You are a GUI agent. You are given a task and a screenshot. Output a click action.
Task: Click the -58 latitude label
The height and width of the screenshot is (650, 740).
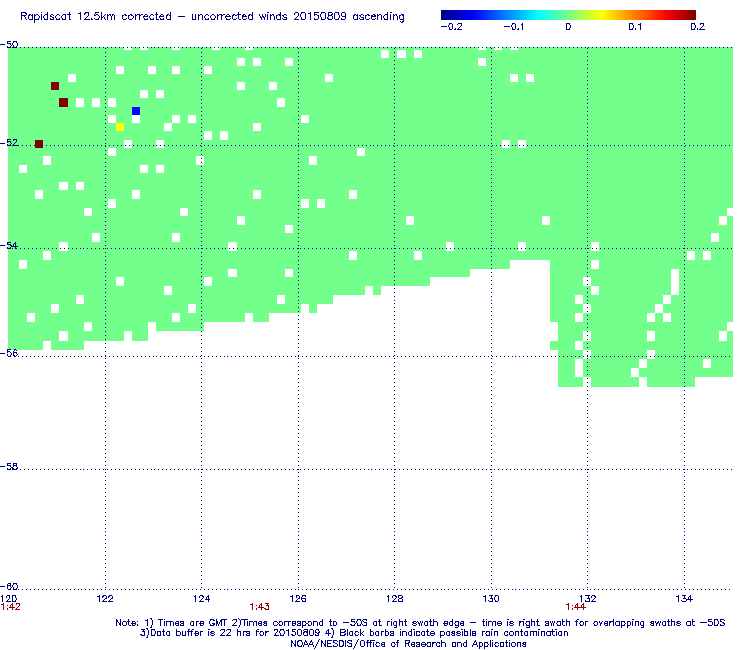click(x=9, y=466)
